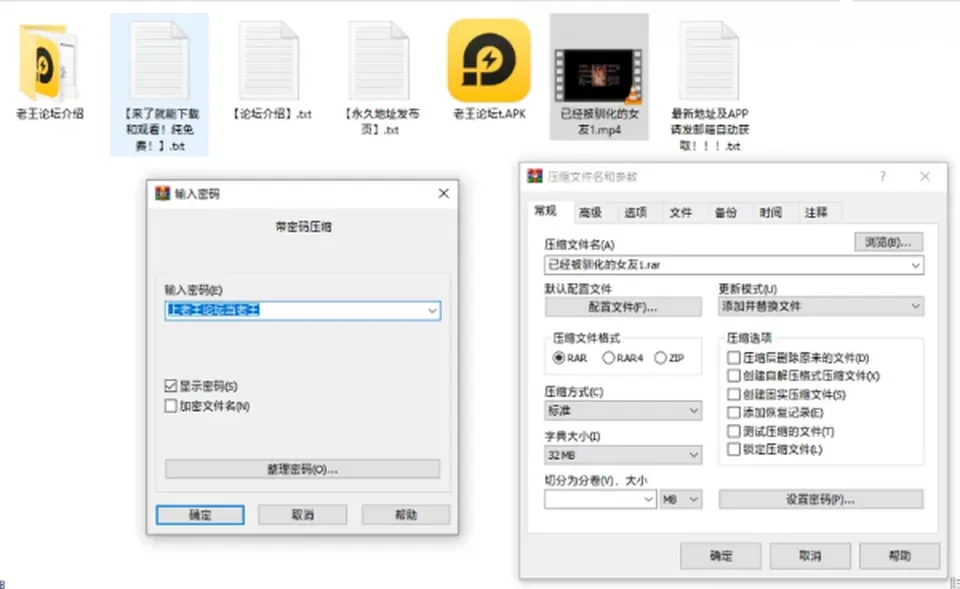This screenshot has width=960, height=589.
Task: Click the question mark help icon in the archive dialog
Action: (882, 176)
